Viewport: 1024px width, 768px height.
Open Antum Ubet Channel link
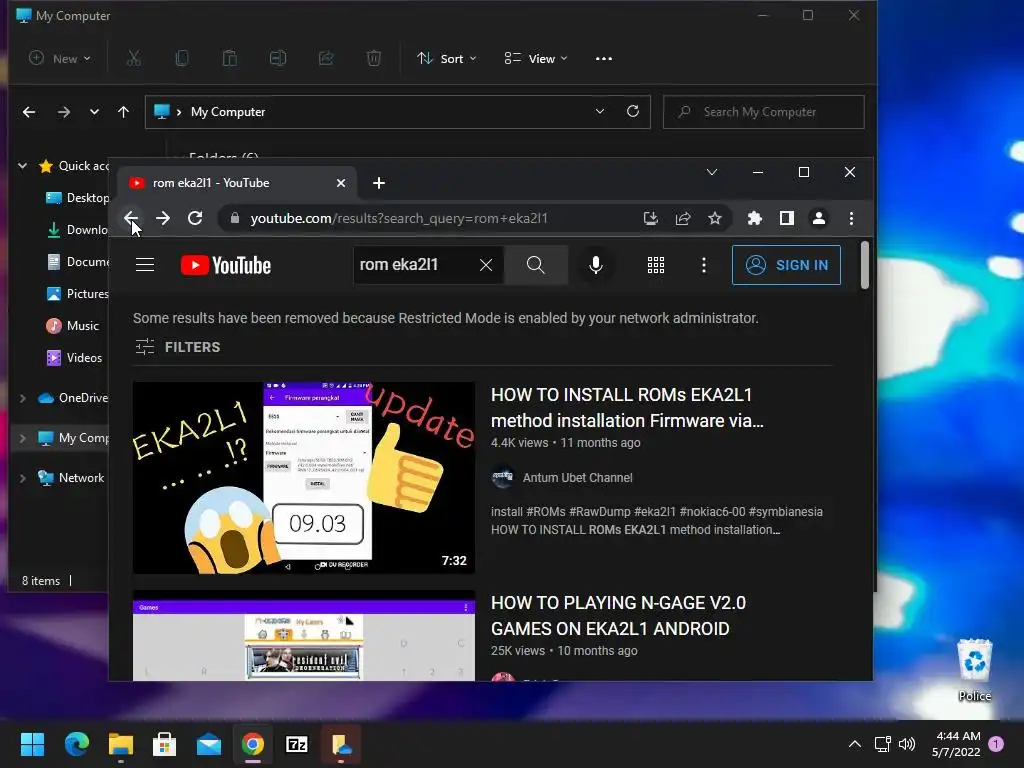click(577, 477)
